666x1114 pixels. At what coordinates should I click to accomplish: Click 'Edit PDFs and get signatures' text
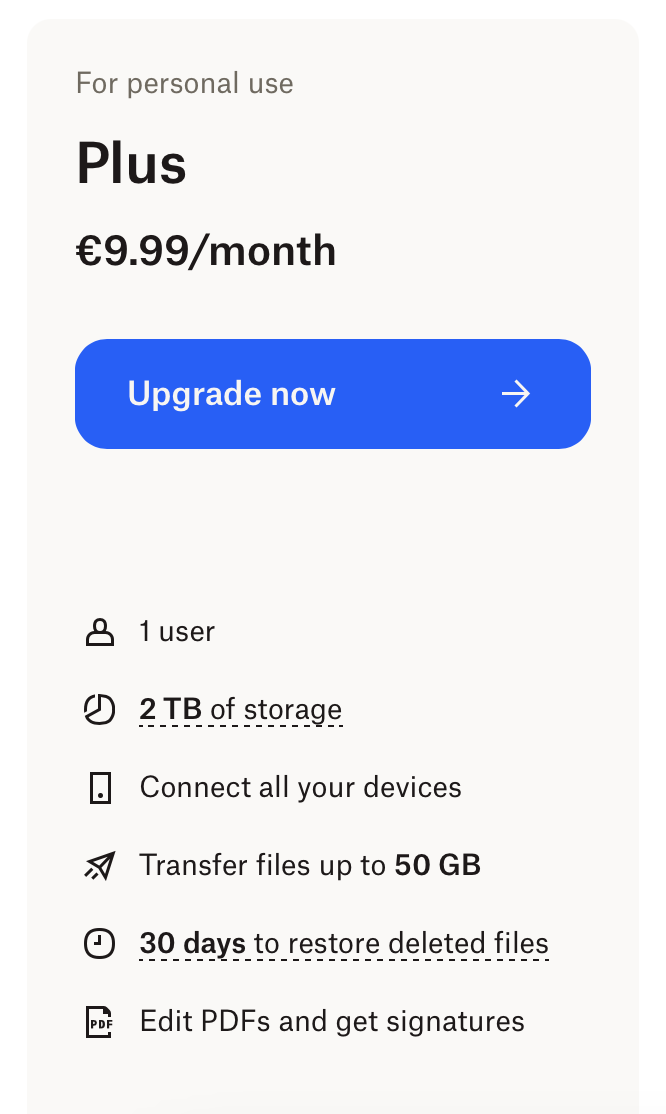tap(332, 1021)
